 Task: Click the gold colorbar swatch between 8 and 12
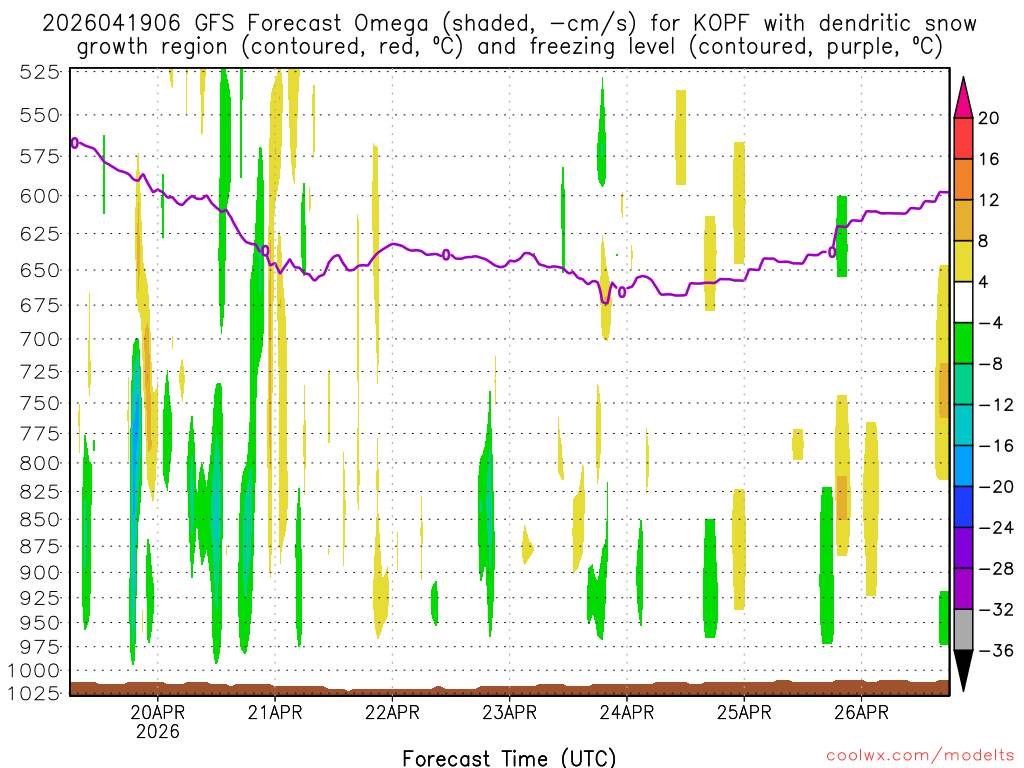point(963,221)
